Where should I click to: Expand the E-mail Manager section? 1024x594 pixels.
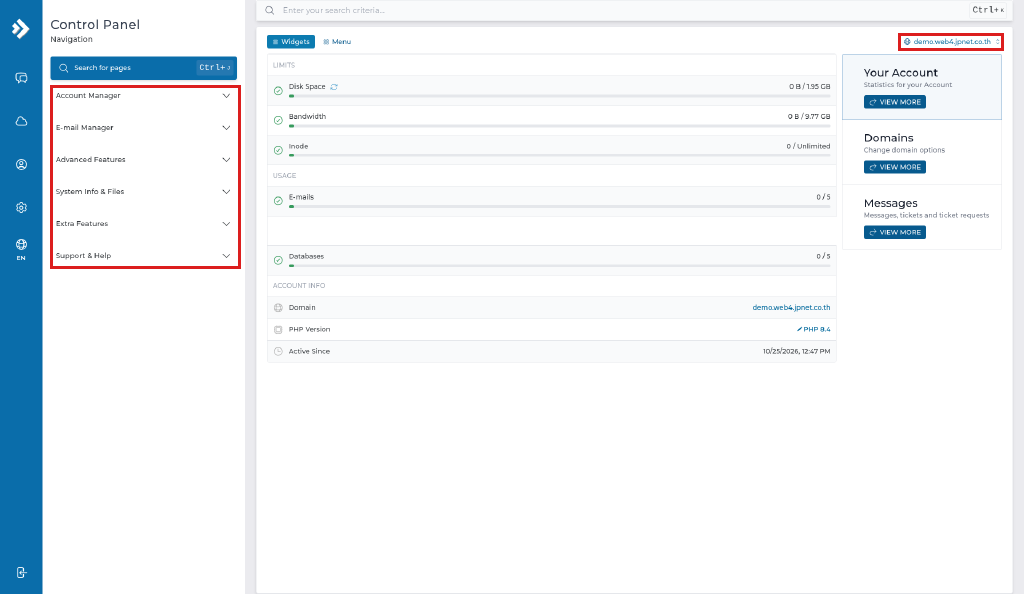(143, 128)
